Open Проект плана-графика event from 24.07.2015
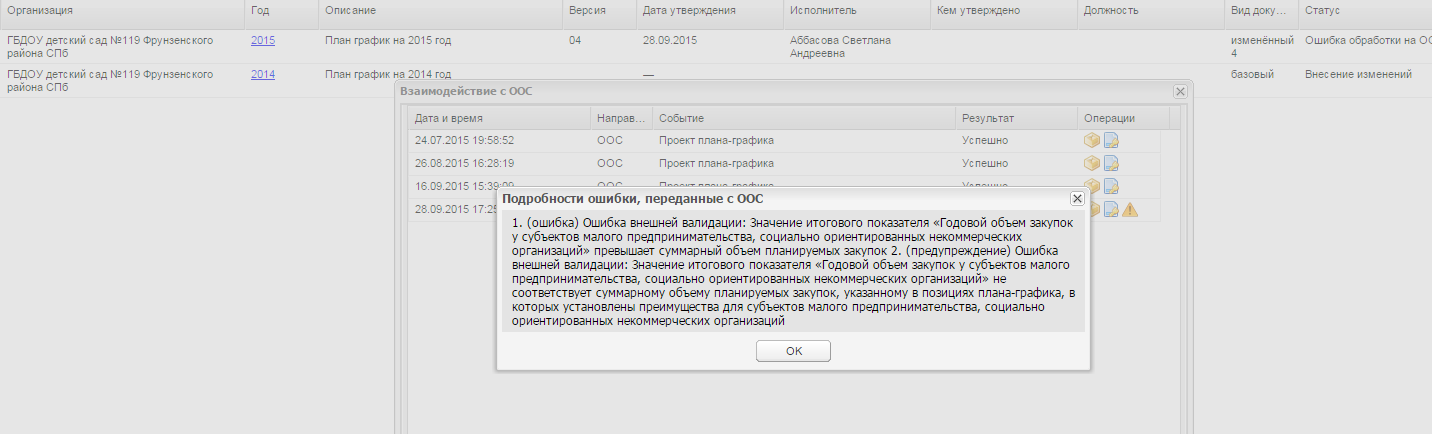Viewport: 1432px width, 434px height. click(x=716, y=140)
